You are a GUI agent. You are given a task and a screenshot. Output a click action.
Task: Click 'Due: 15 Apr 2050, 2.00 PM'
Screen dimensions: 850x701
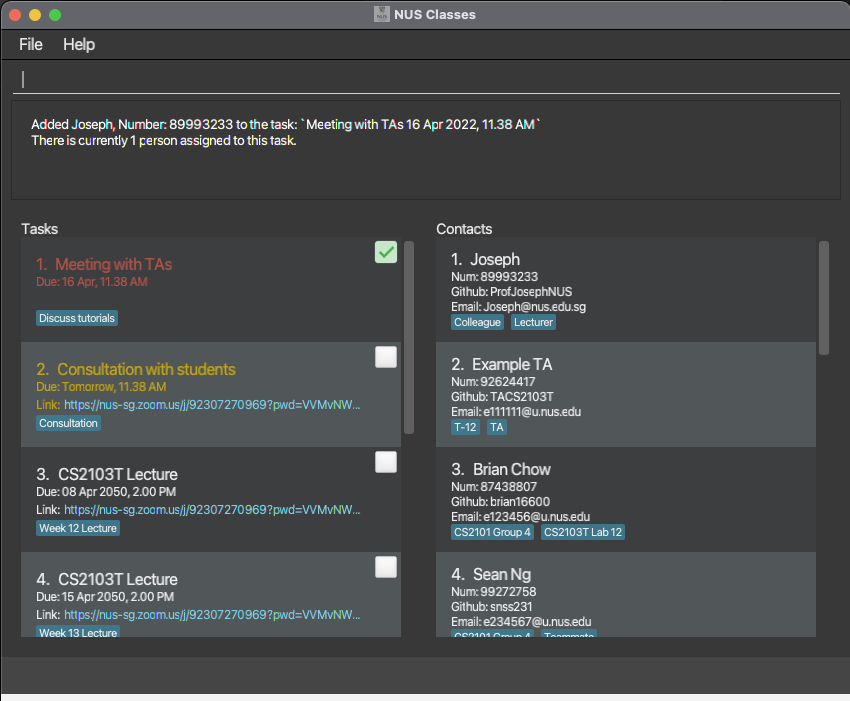pyautogui.click(x=105, y=597)
